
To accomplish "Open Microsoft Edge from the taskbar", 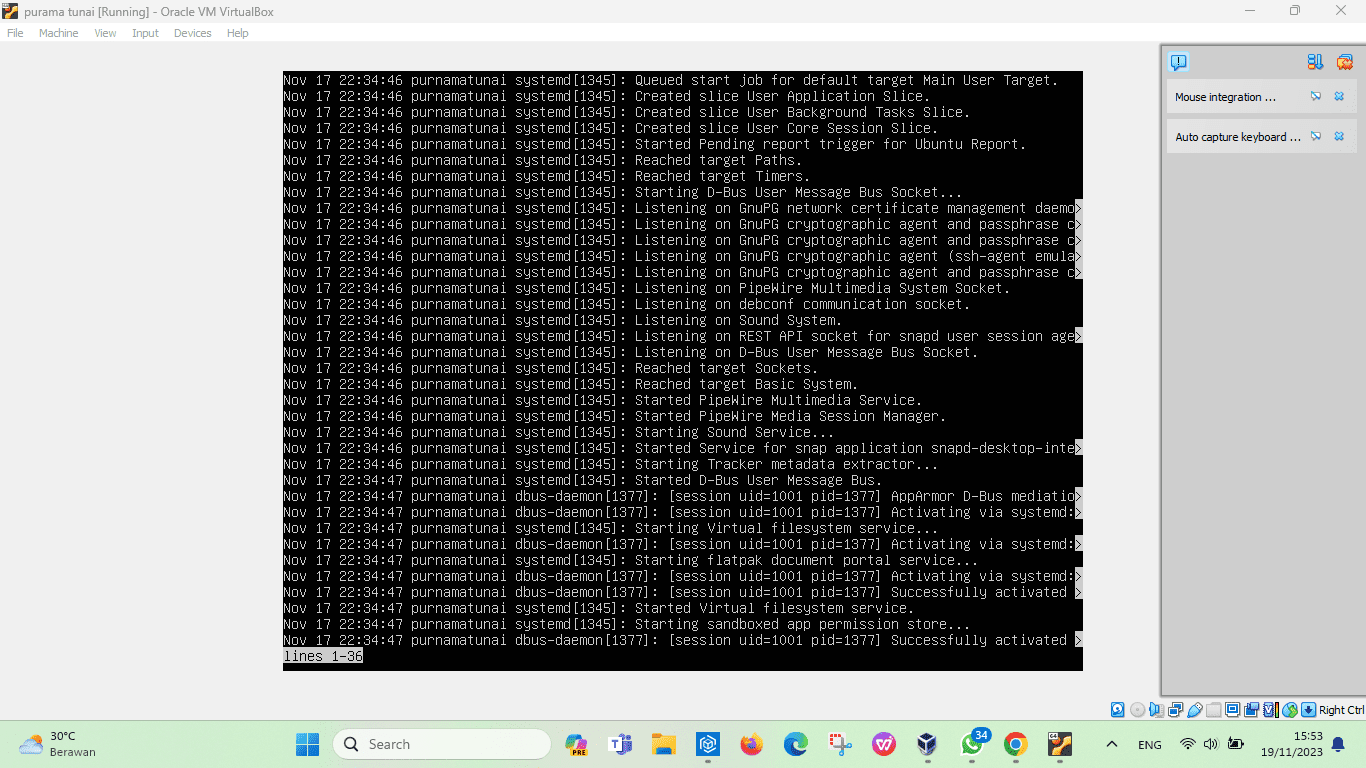I will click(x=795, y=744).
